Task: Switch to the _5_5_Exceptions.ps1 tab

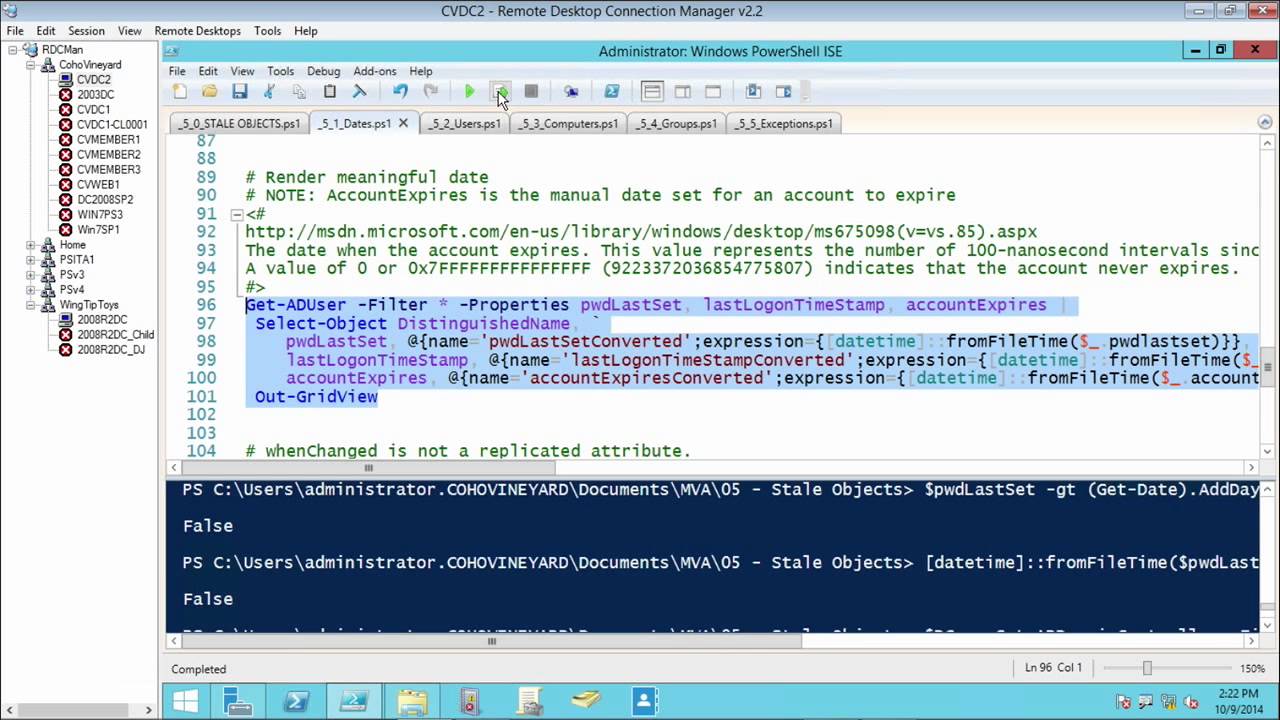Action: [x=785, y=124]
